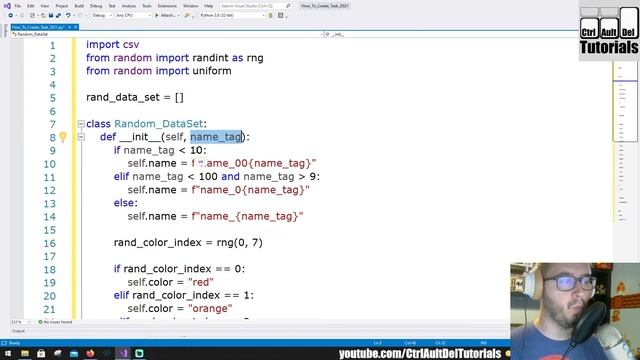Open the Windows Start menu

pyautogui.click(x=8, y=353)
